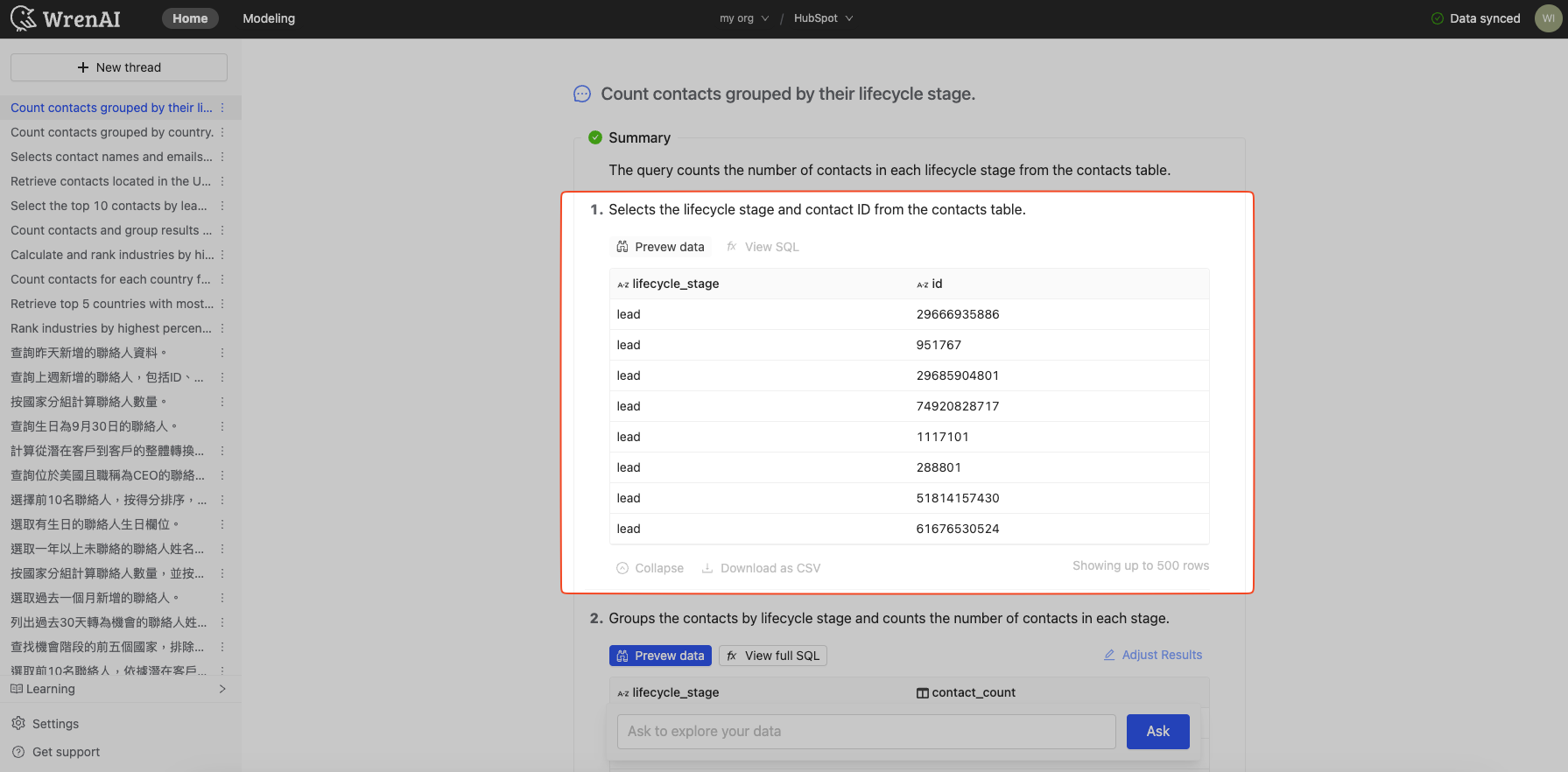Focus the 'Ask to explore your data' field
The width and height of the screenshot is (1568, 772).
point(867,732)
